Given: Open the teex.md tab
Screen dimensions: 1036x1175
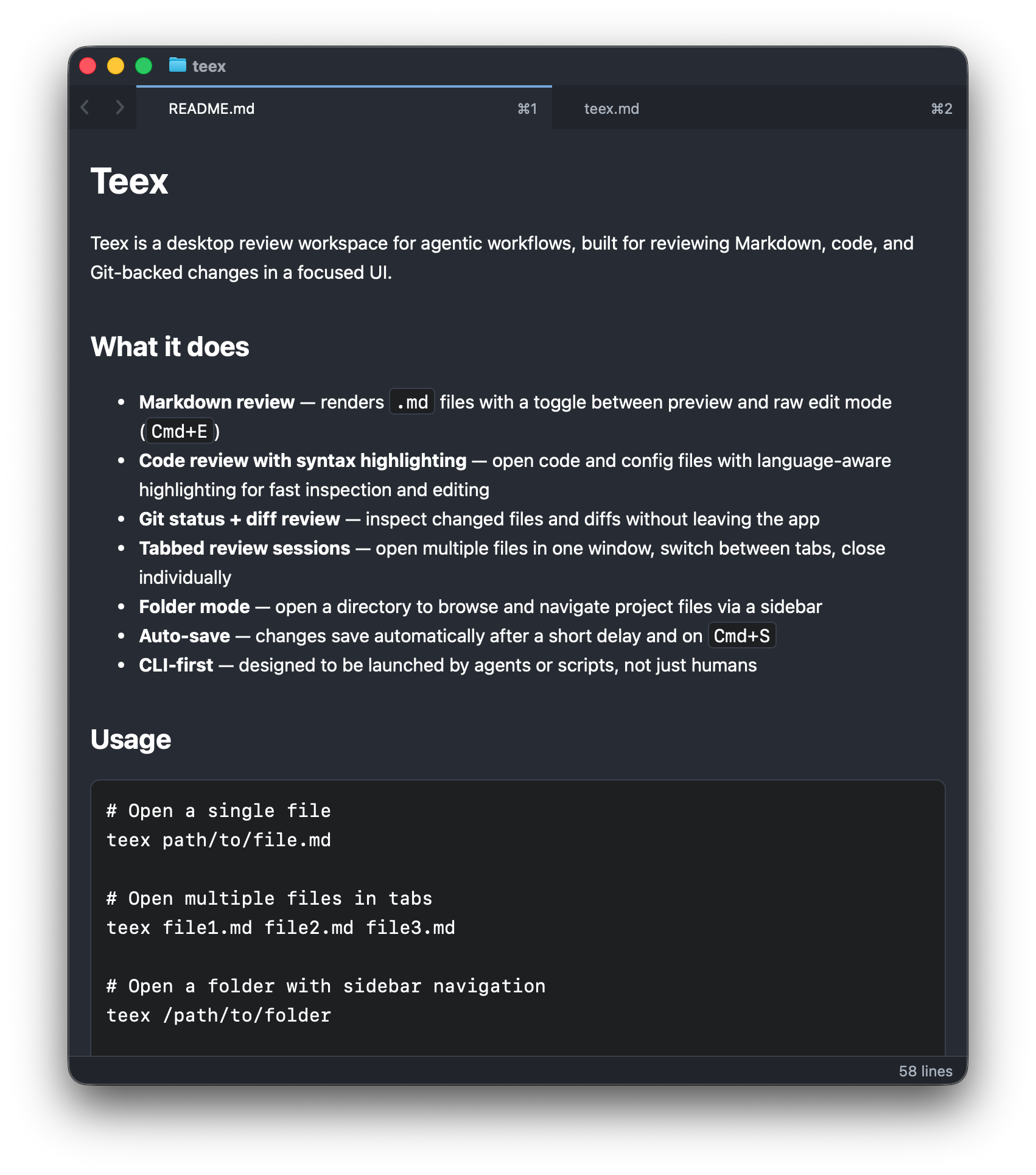Looking at the screenshot, I should (x=611, y=109).
